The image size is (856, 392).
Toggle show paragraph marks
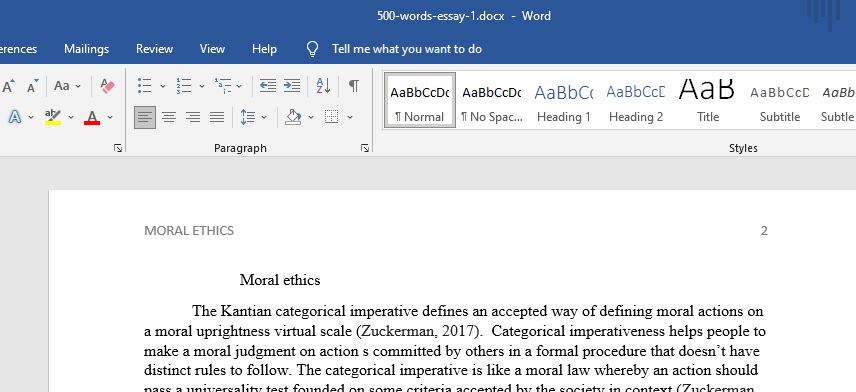click(354, 86)
